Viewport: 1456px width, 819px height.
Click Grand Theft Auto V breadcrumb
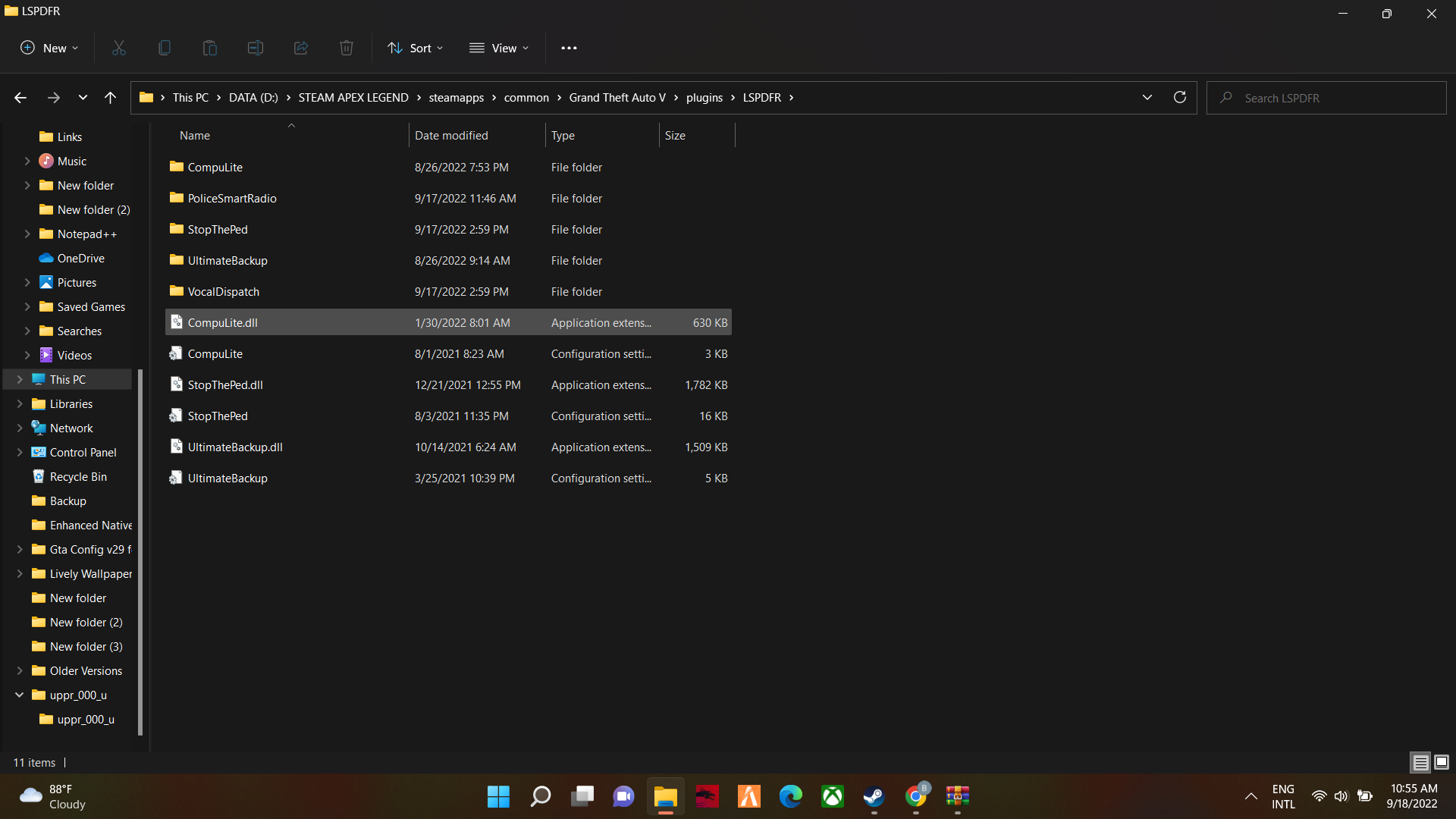point(617,97)
